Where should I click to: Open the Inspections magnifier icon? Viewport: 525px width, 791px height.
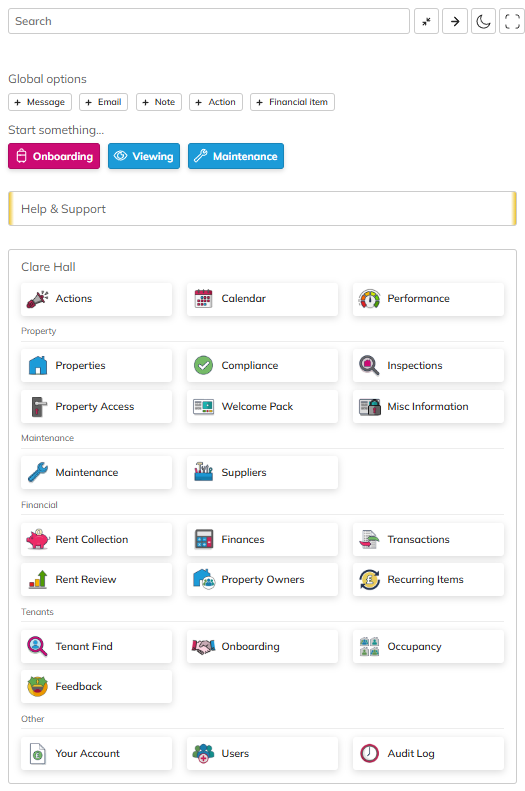coord(369,365)
